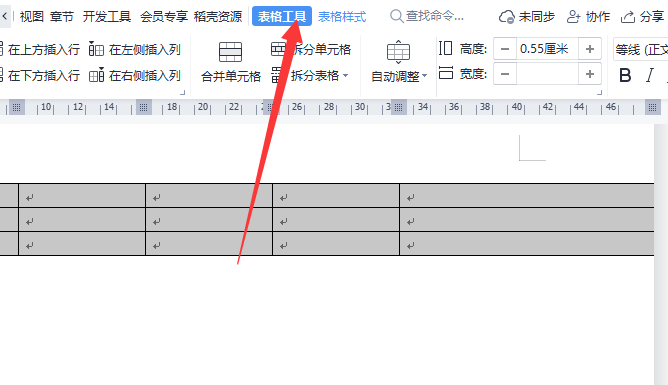Click 在右侧插入列 insert column right icon
The height and width of the screenshot is (385, 668).
96,75
